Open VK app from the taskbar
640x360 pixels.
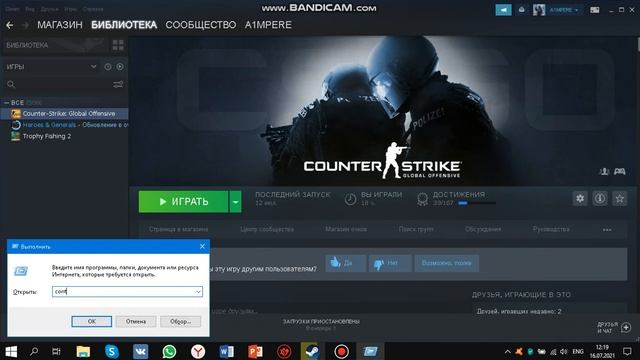click(x=140, y=351)
